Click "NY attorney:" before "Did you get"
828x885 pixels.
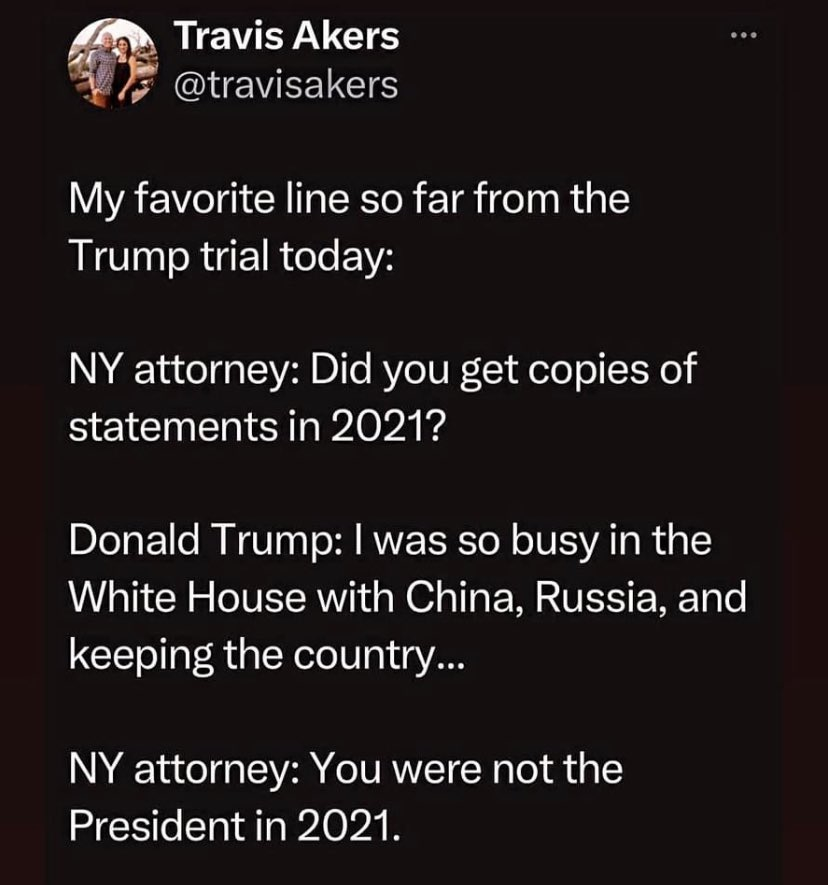point(186,370)
